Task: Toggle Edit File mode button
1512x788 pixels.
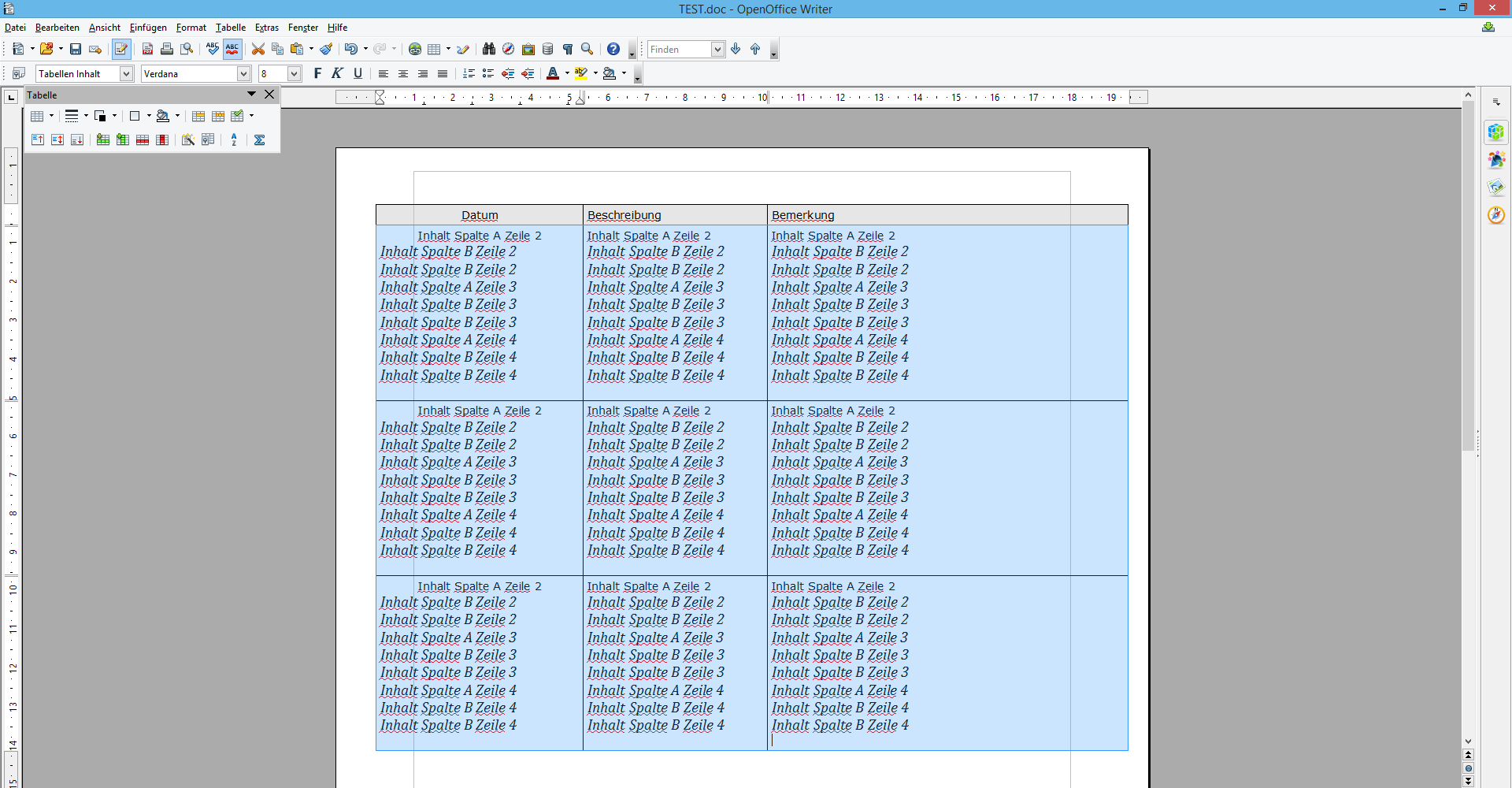Action: click(120, 49)
